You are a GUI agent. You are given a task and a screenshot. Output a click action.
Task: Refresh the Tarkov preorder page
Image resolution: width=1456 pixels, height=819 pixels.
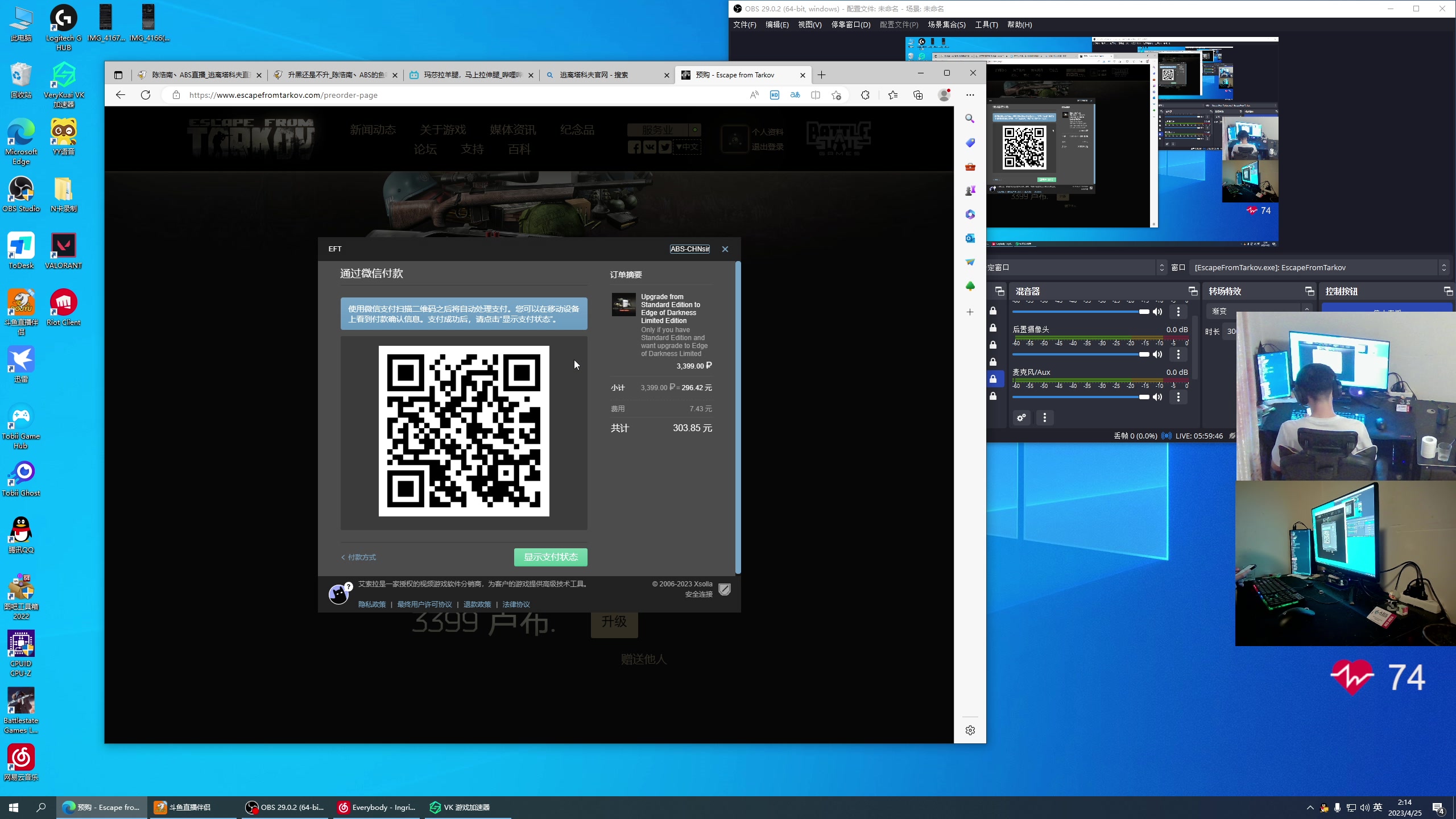tap(146, 95)
